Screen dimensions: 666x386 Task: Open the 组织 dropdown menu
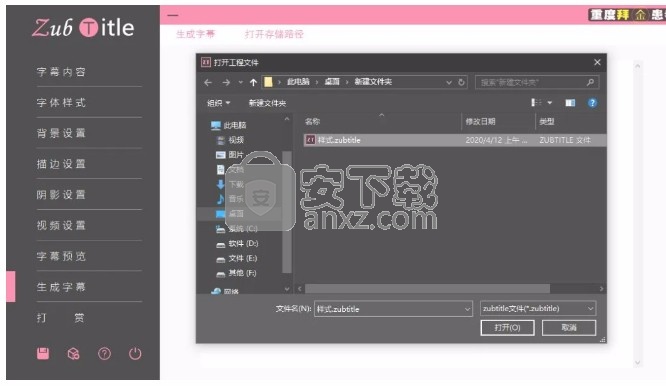point(218,103)
